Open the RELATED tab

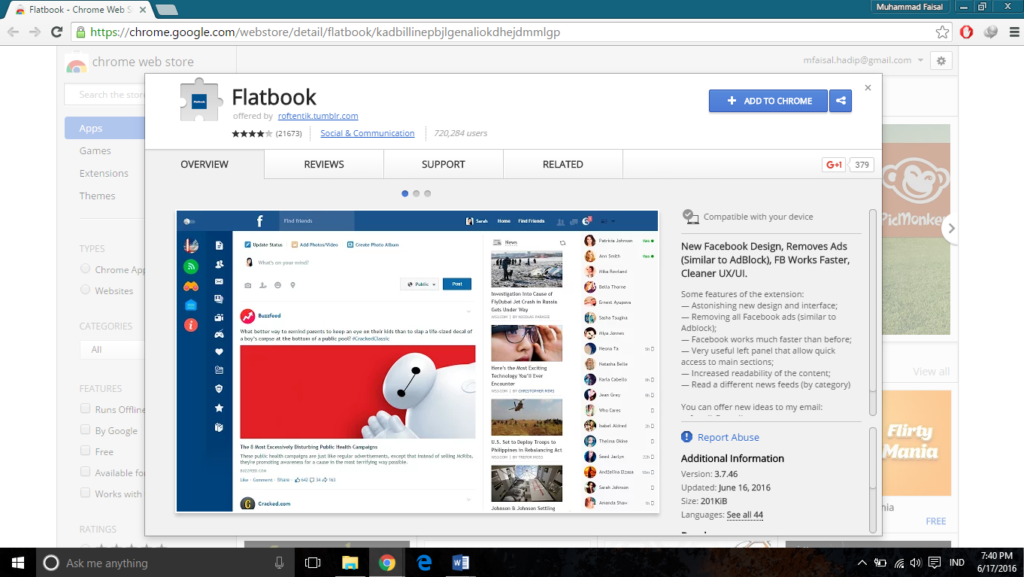(x=562, y=163)
